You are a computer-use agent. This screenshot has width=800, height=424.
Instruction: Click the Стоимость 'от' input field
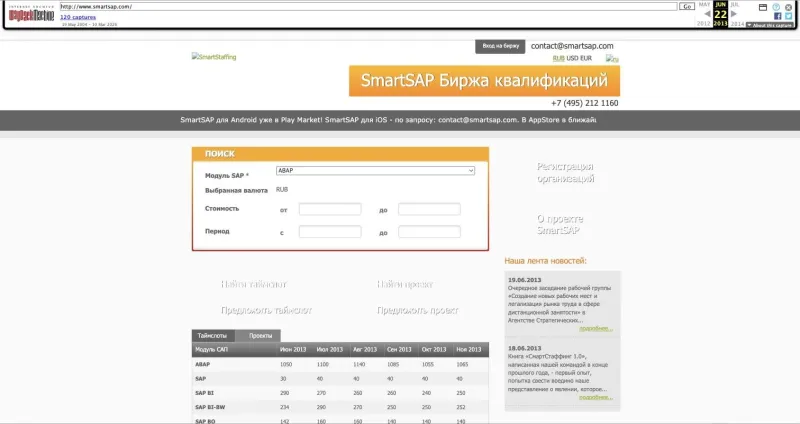point(330,209)
